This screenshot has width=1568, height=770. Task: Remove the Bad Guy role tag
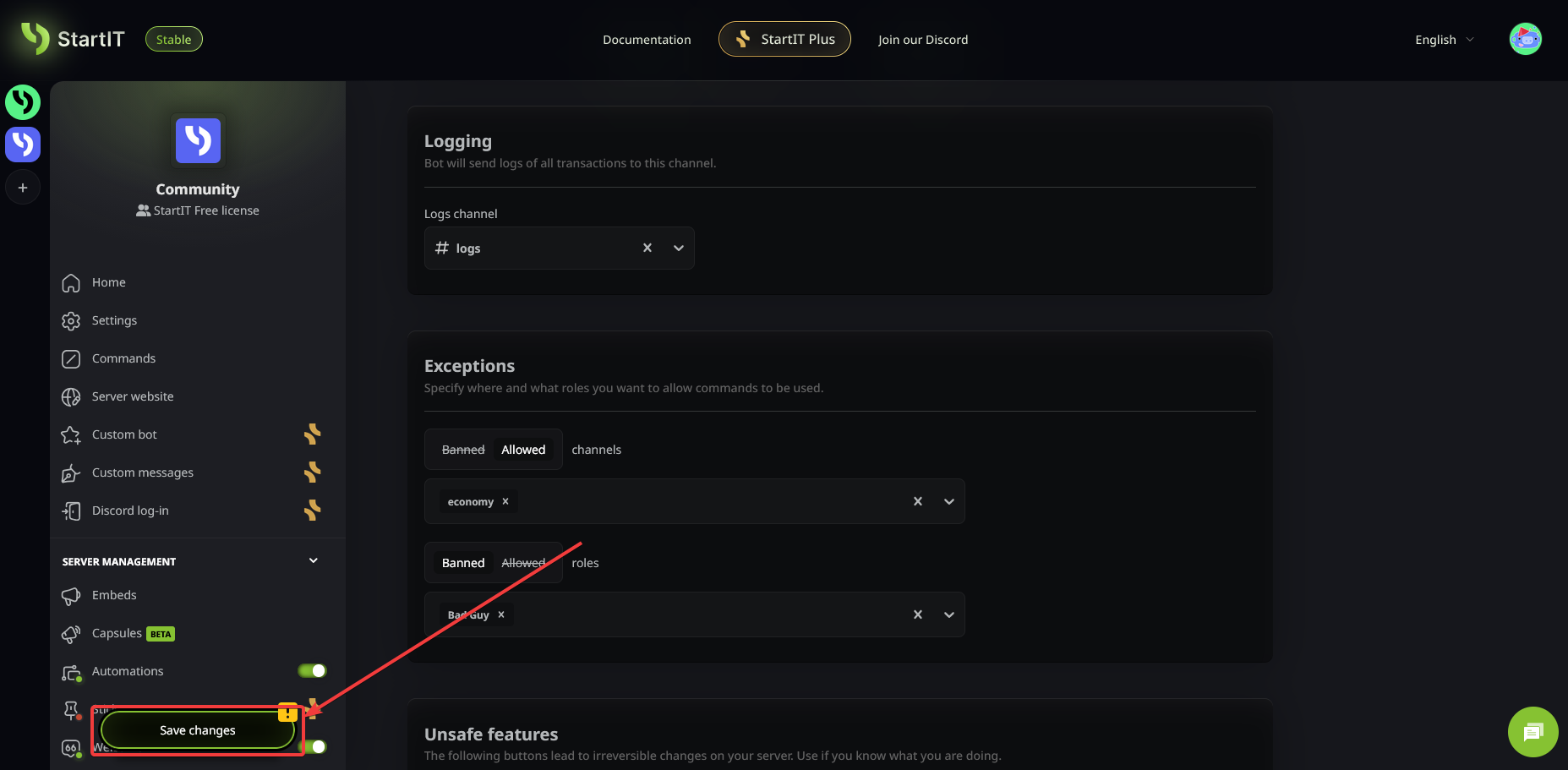pyautogui.click(x=501, y=614)
